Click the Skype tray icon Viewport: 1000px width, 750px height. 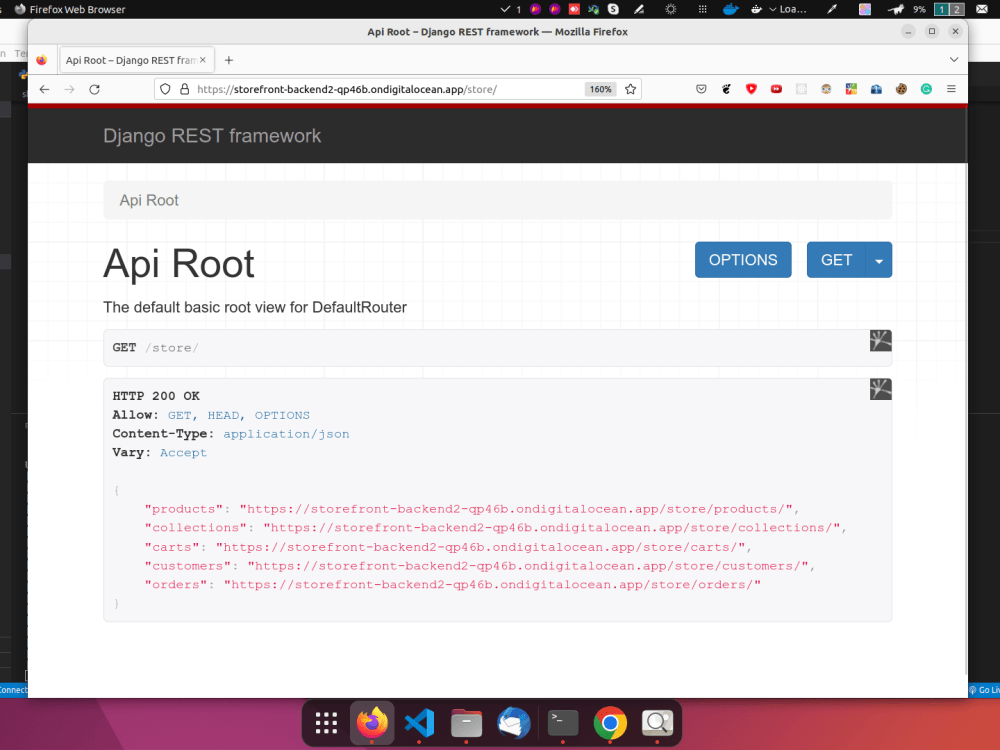click(x=613, y=9)
